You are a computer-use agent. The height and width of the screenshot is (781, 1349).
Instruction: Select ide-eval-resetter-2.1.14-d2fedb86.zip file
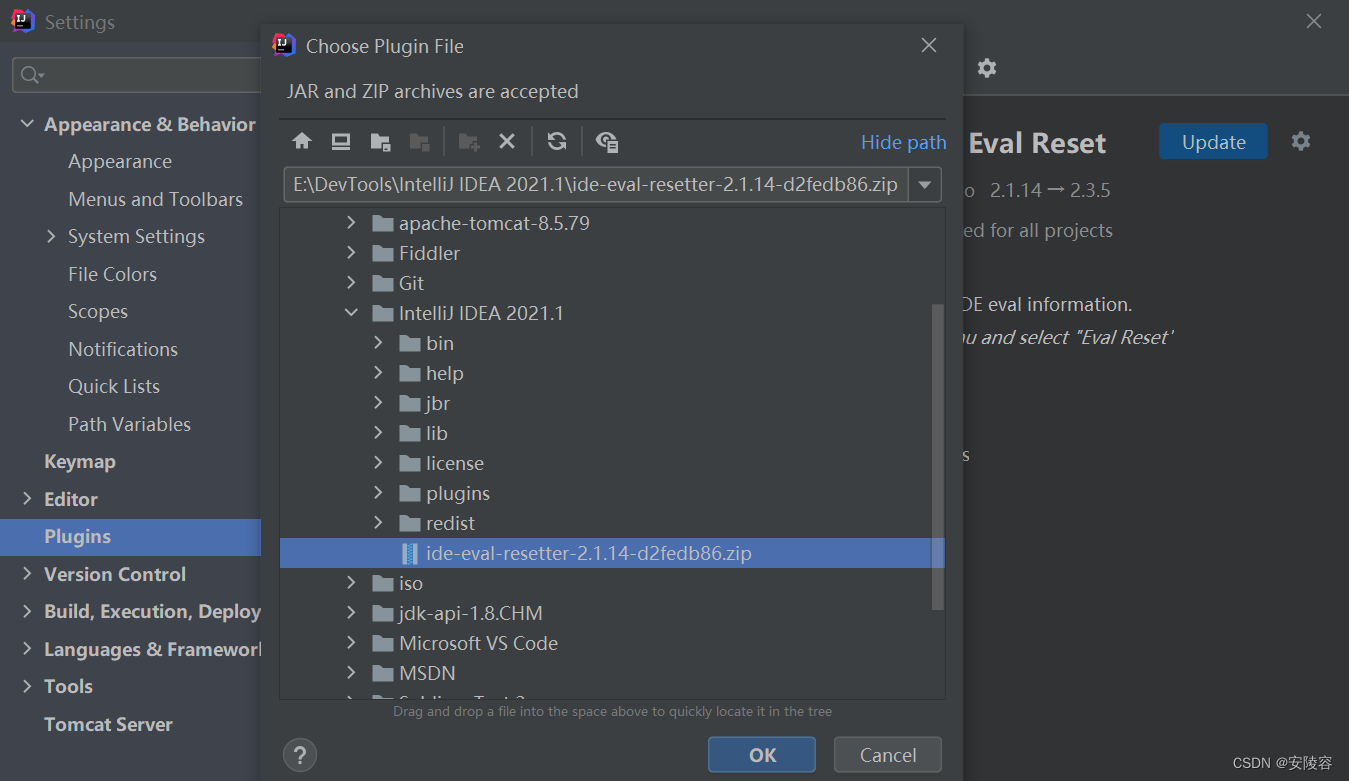coord(612,553)
